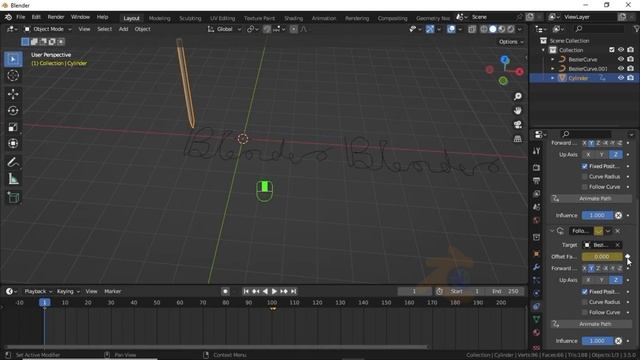Toggle the auto keying record button
The image size is (640, 360).
coord(225,291)
